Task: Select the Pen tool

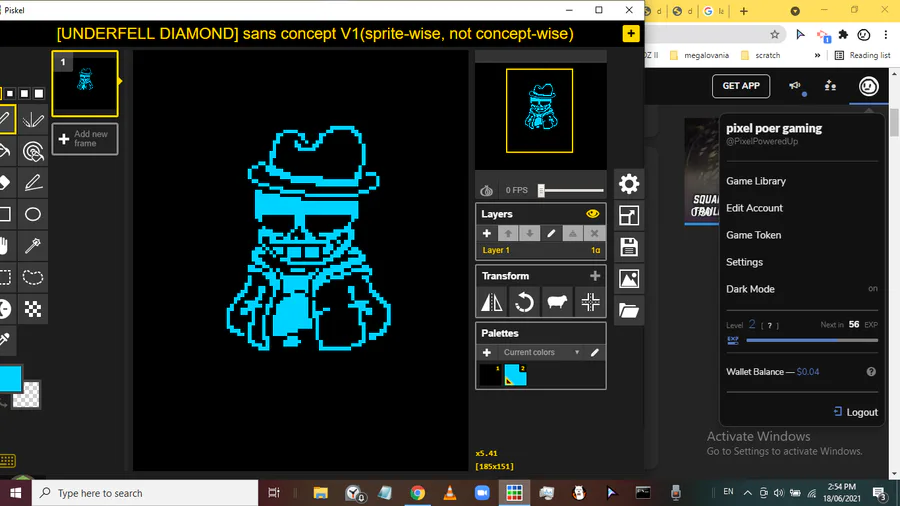Action: [5, 119]
